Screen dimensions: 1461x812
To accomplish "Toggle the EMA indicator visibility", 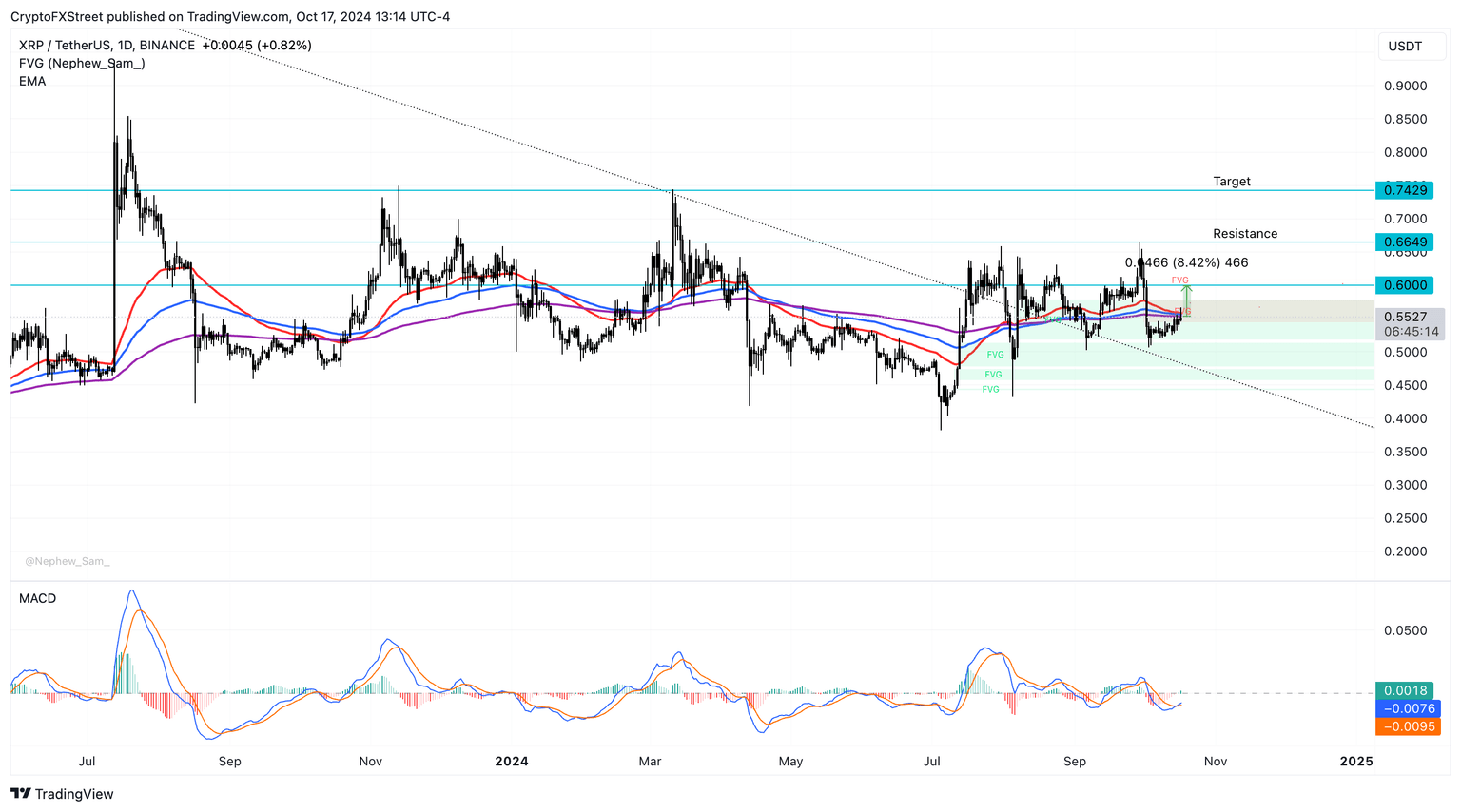I will coord(32,81).
